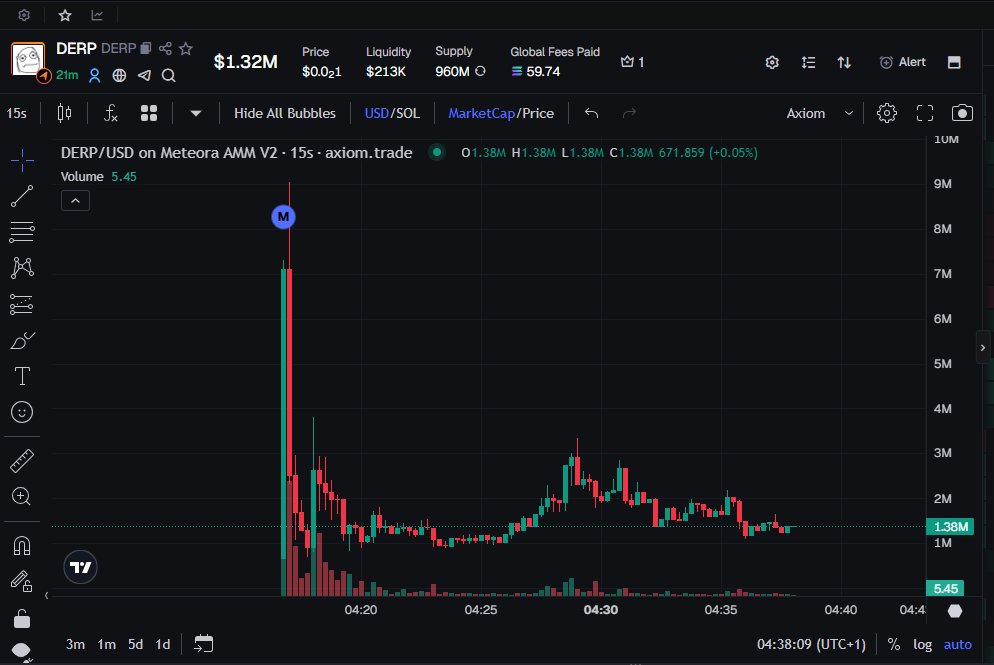Image resolution: width=994 pixels, height=665 pixels.
Task: Set the 1d date range
Action: [x=163, y=644]
